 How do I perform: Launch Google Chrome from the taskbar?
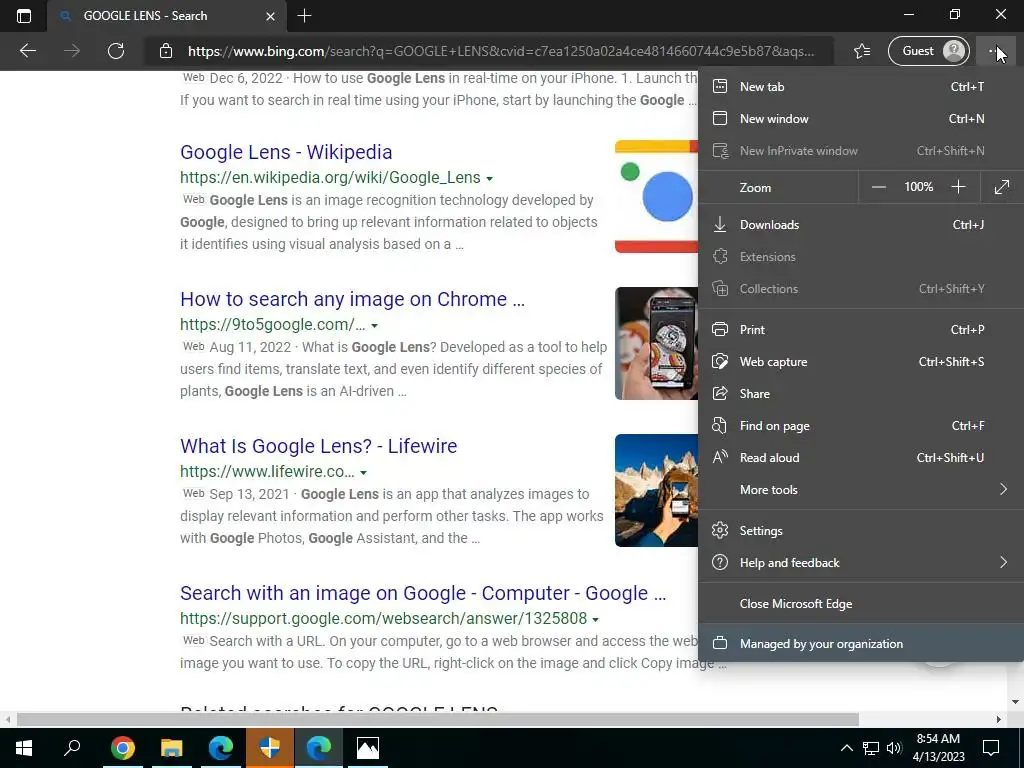[x=122, y=748]
